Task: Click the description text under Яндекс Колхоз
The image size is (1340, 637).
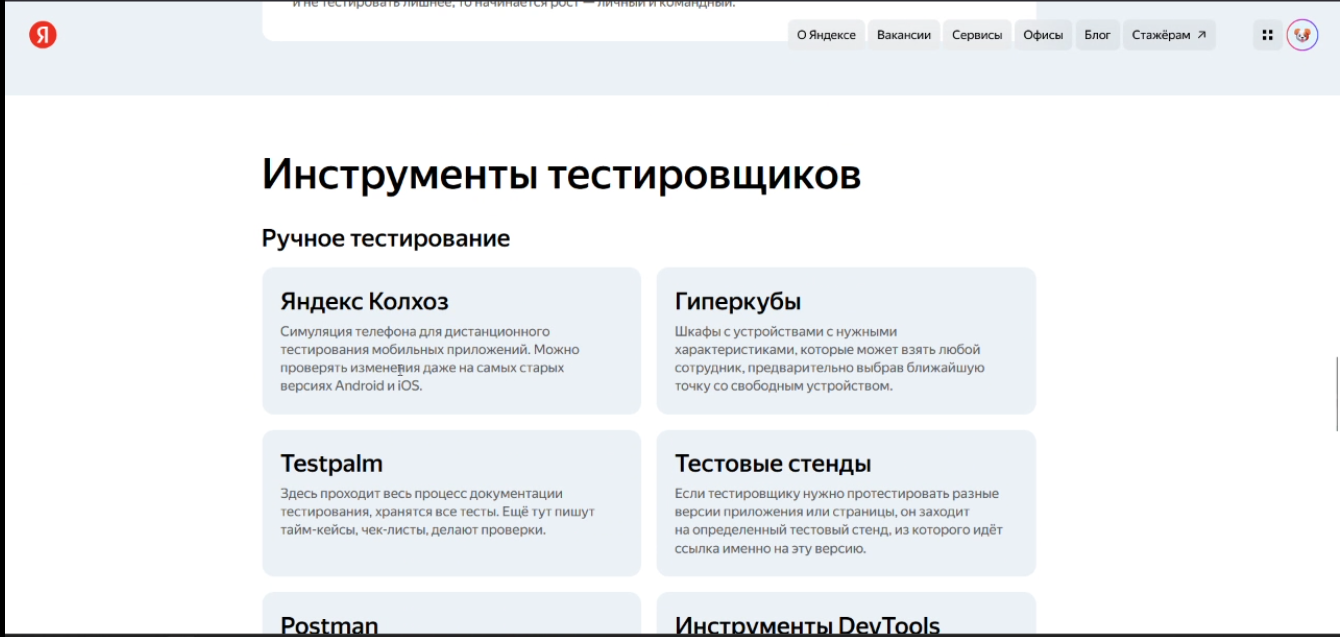Action: click(429, 358)
